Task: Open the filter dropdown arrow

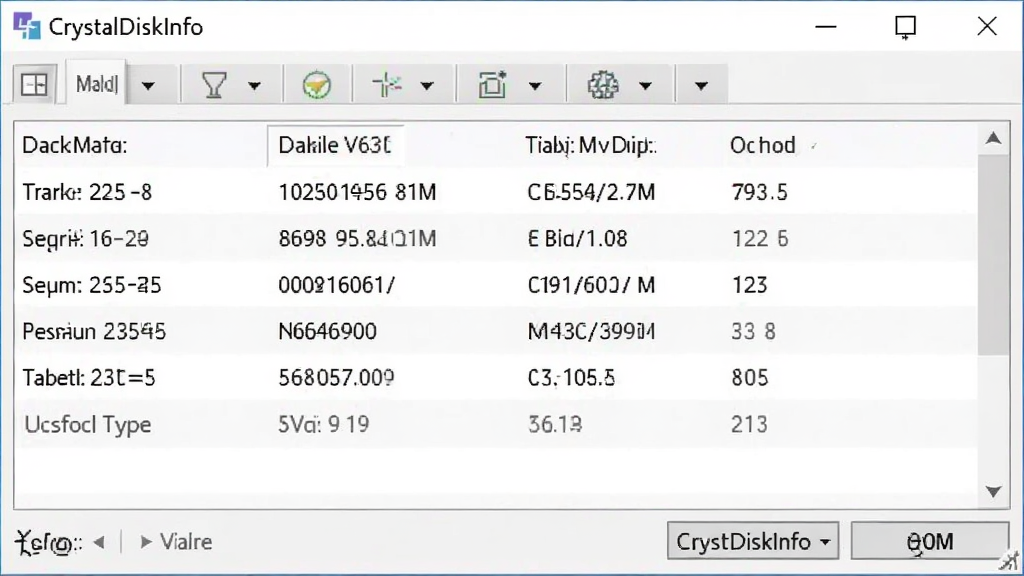Action: point(254,86)
